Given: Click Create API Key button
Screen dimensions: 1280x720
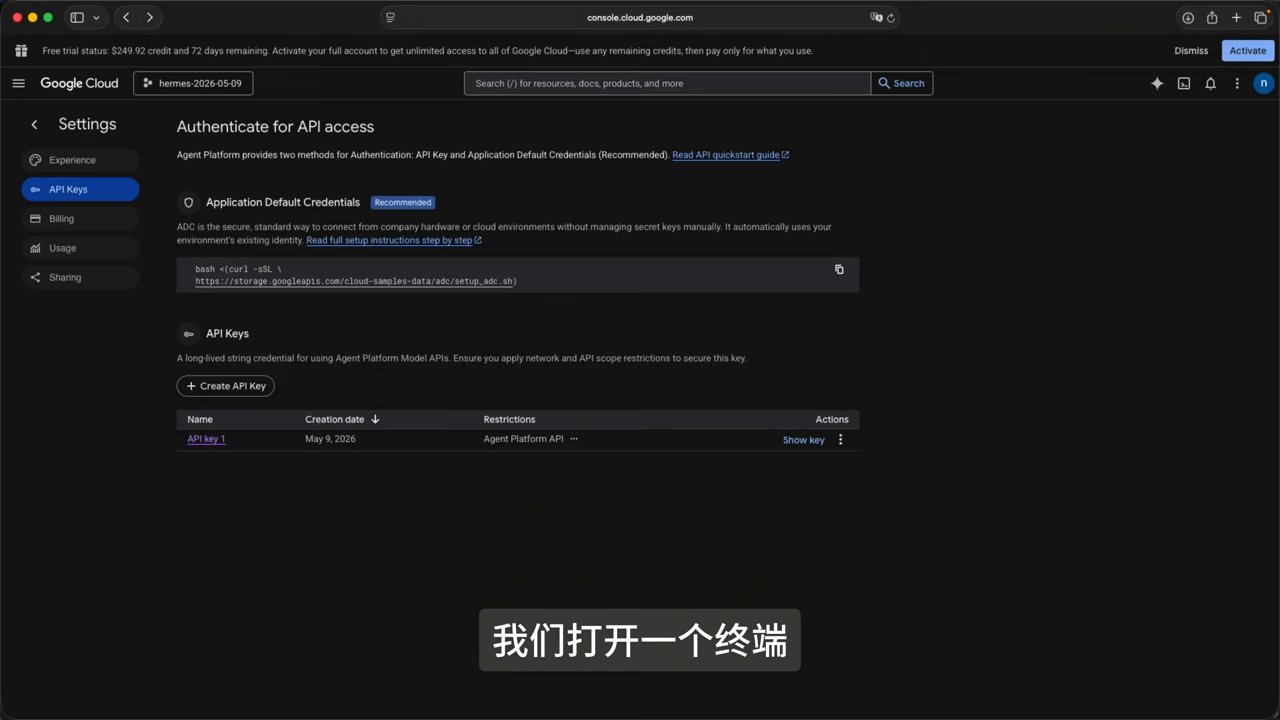Looking at the screenshot, I should 226,386.
